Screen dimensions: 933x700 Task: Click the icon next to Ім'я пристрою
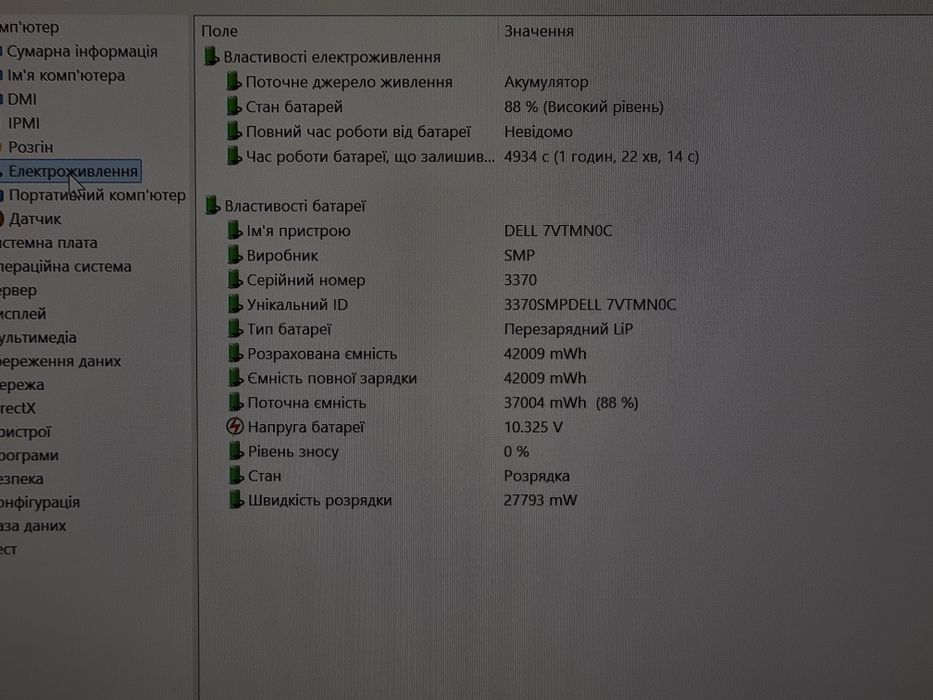click(x=235, y=230)
